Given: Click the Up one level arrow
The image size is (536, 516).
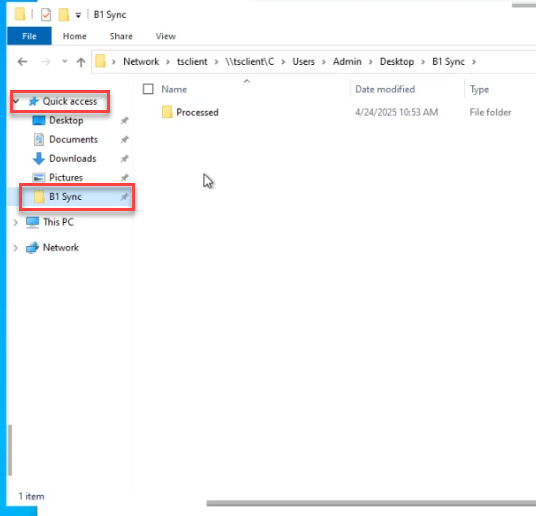Looking at the screenshot, I should pos(81,62).
